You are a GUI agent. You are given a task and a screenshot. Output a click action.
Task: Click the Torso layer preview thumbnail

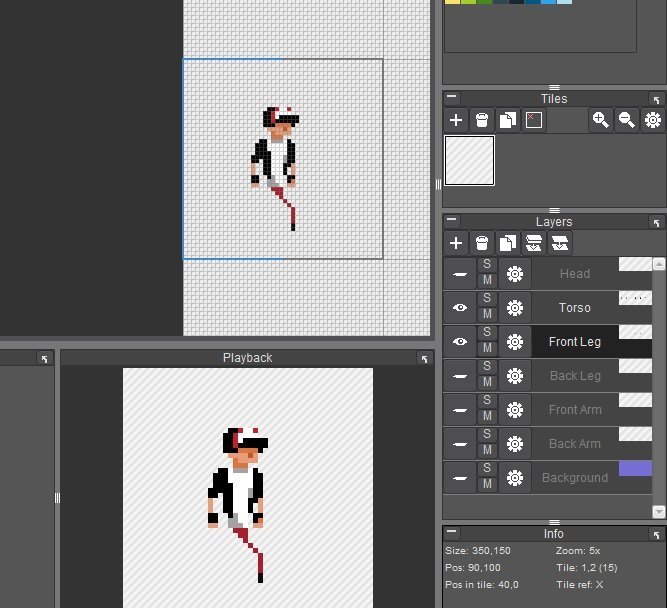pos(635,298)
